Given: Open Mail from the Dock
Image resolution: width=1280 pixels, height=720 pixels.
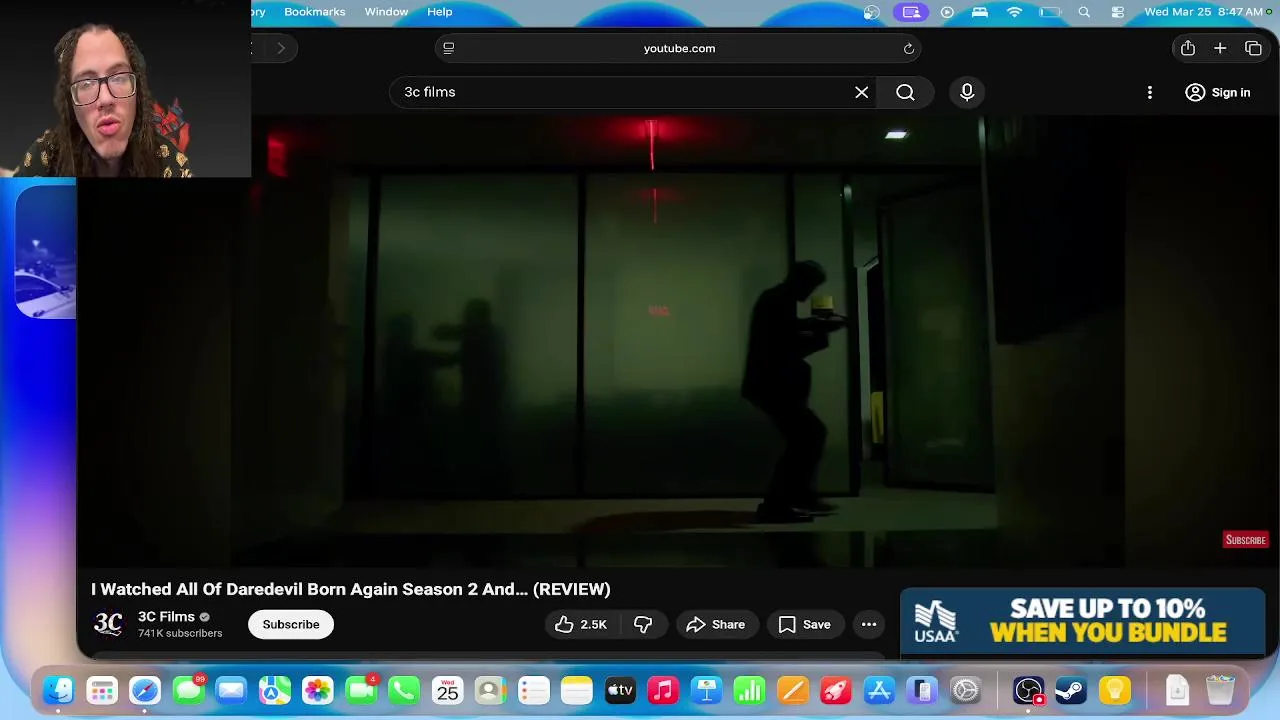Looking at the screenshot, I should tap(231, 690).
